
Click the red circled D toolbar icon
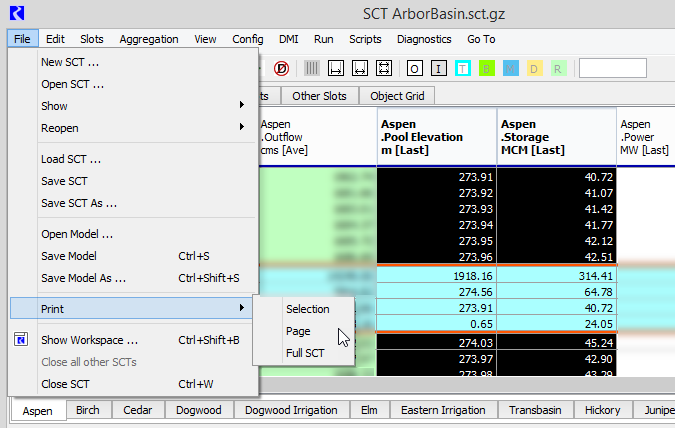pyautogui.click(x=281, y=68)
